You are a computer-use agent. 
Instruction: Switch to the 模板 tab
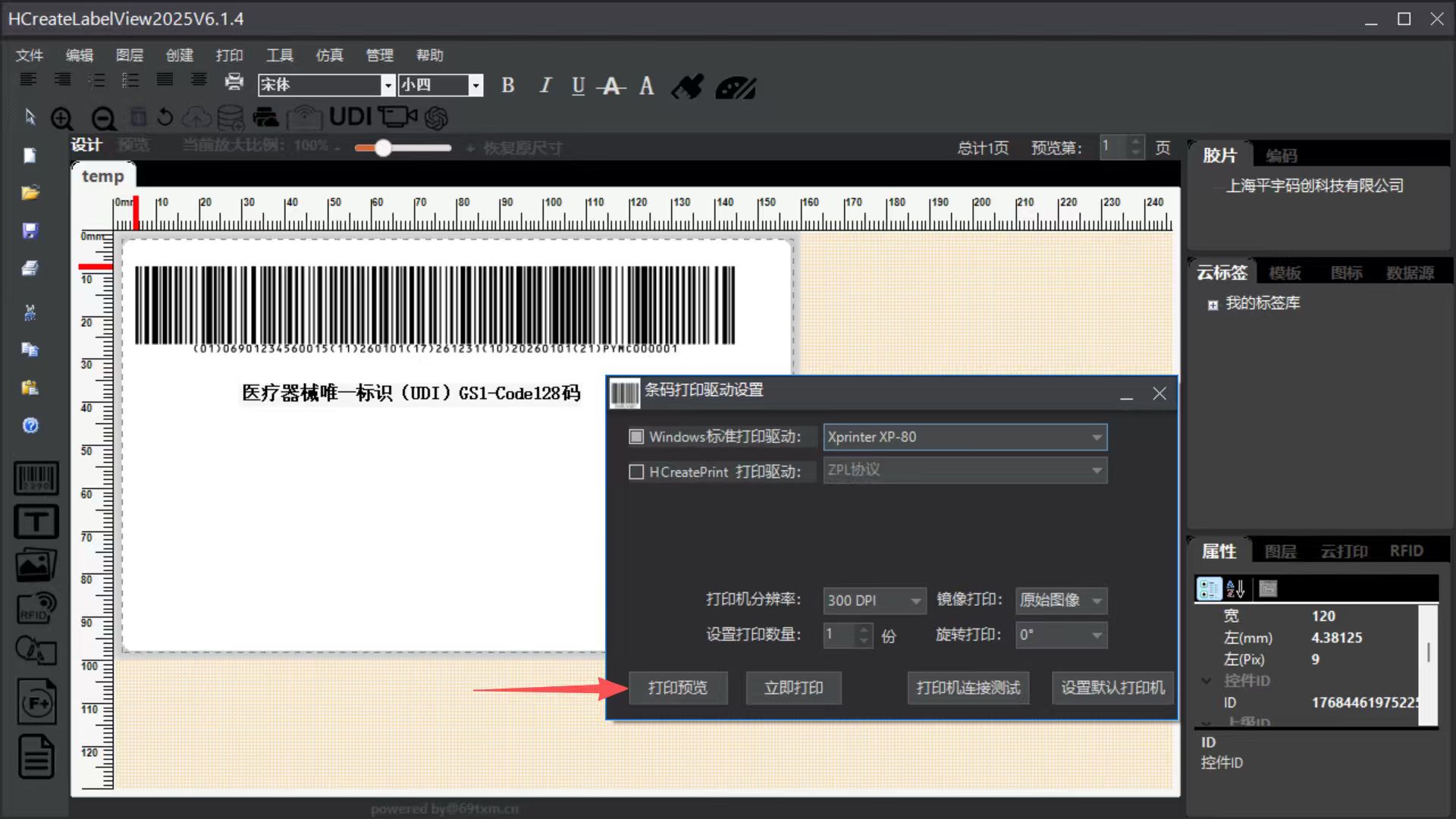(x=1285, y=273)
